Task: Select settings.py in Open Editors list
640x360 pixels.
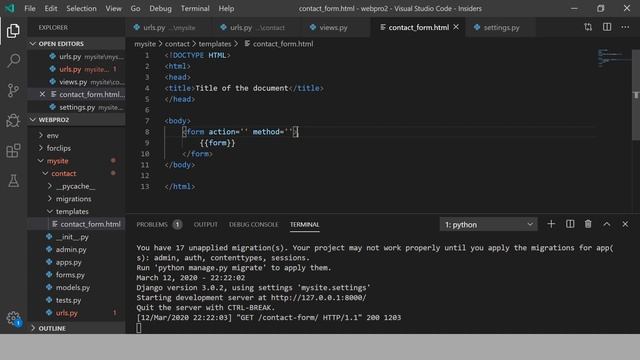Action: 76,107
